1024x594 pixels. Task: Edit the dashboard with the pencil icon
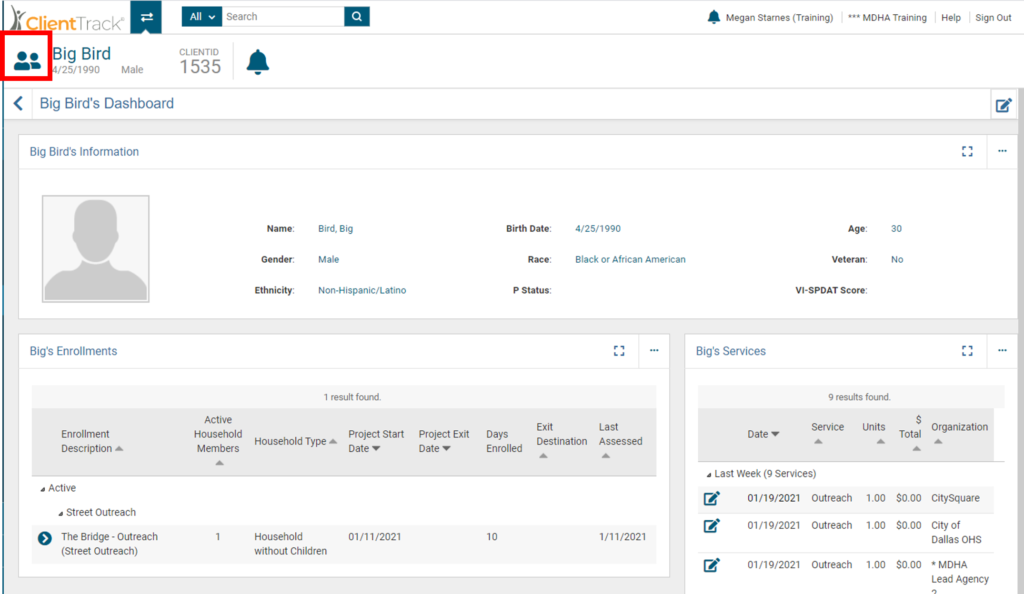(x=1003, y=105)
